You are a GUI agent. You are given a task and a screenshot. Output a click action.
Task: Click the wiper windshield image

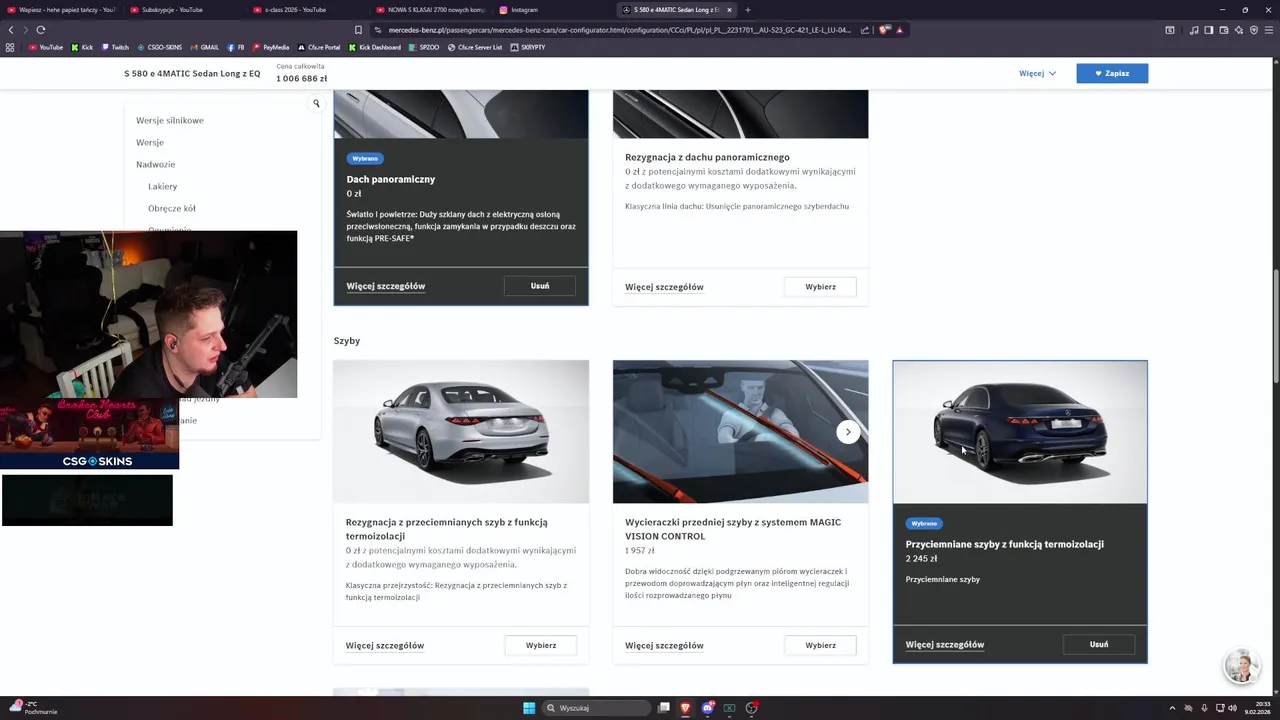coord(740,432)
